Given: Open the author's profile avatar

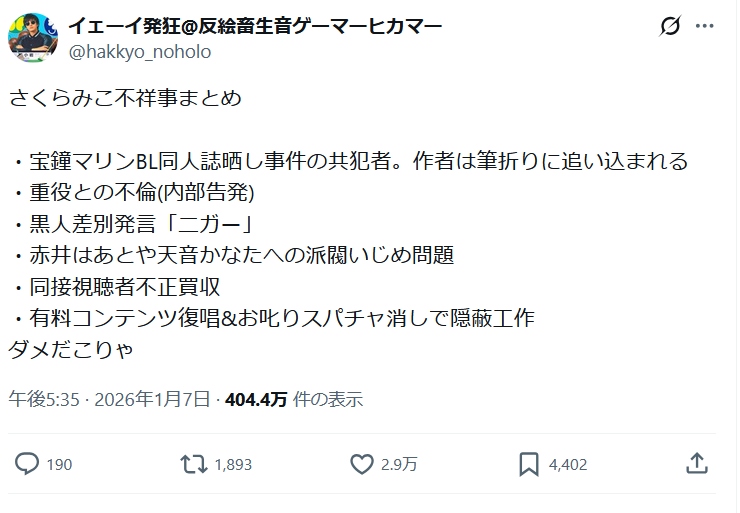Looking at the screenshot, I should click(x=32, y=37).
